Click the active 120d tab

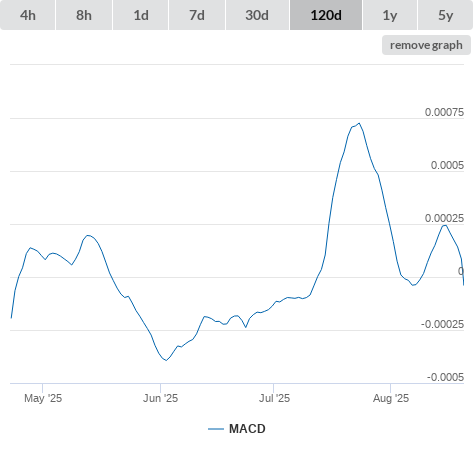326,15
